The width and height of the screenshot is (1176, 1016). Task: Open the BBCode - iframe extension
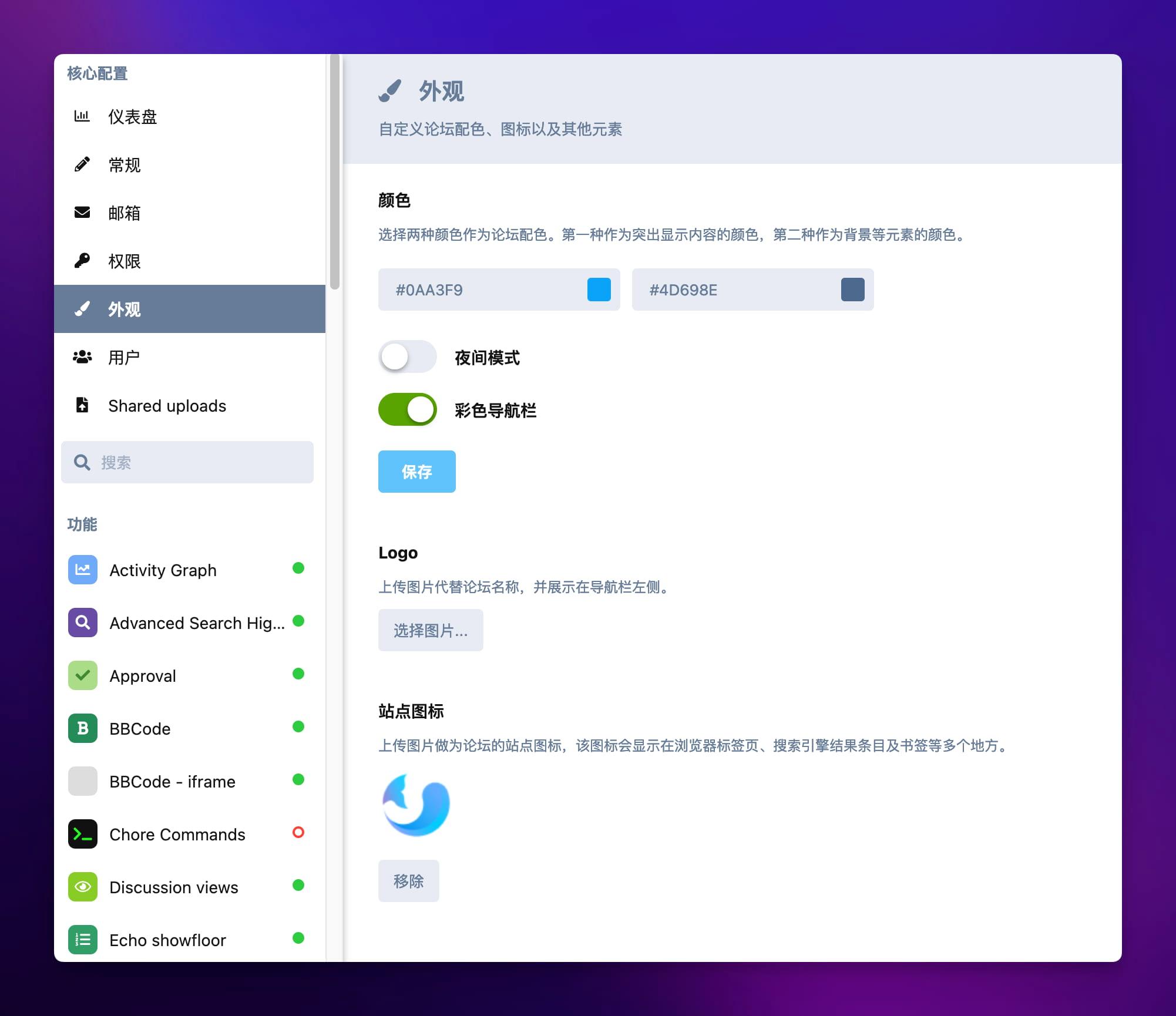[190, 781]
